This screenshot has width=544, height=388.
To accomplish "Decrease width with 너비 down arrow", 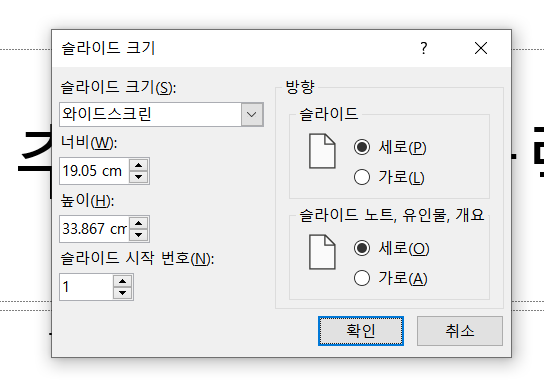I will pyautogui.click(x=138, y=177).
